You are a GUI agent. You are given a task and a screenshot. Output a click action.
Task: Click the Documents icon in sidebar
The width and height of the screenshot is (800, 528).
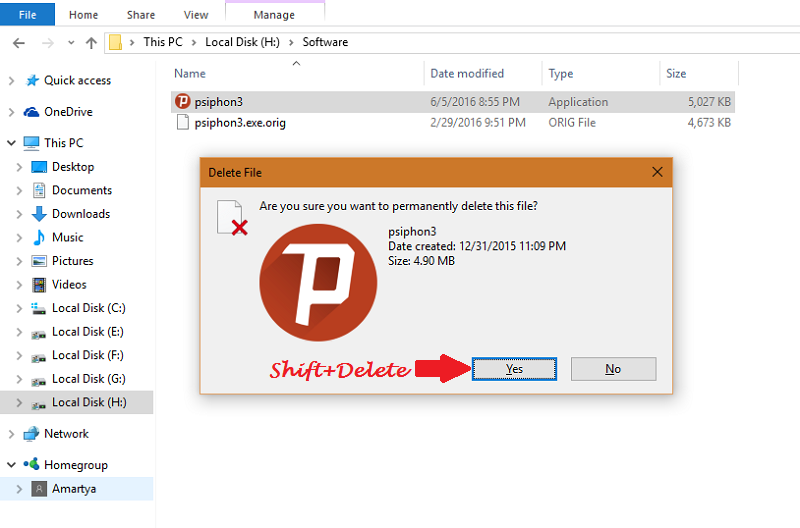pos(39,190)
